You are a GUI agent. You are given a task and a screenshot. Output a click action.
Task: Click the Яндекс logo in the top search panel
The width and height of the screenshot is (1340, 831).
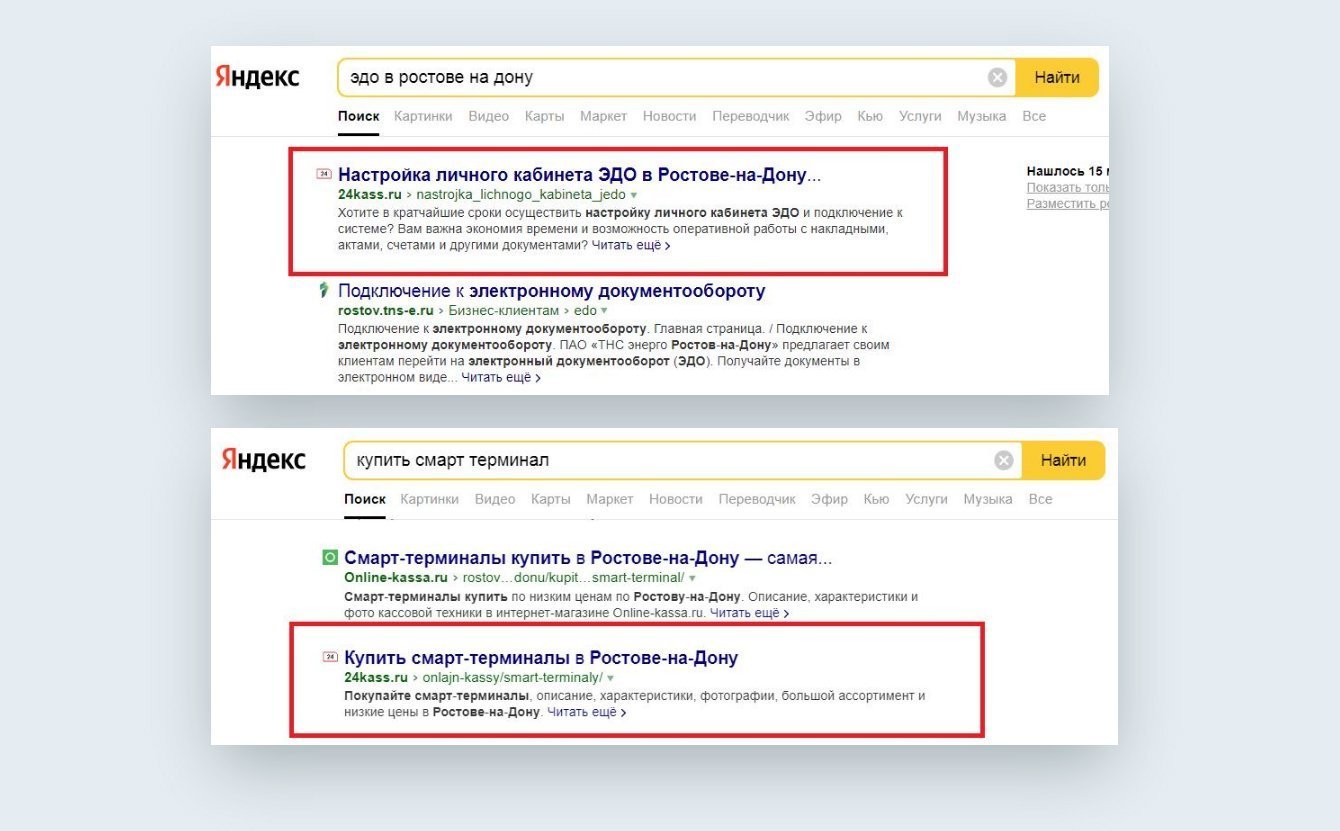[257, 77]
